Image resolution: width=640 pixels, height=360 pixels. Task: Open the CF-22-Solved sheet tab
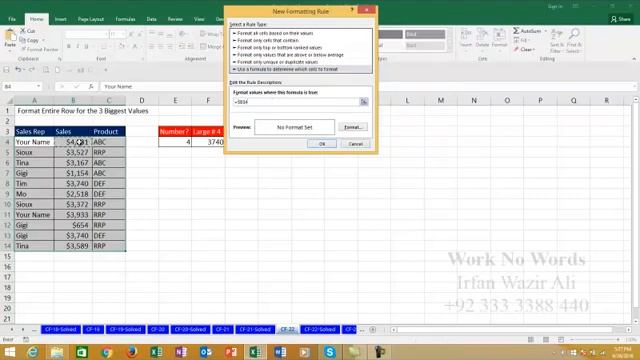[320, 329]
